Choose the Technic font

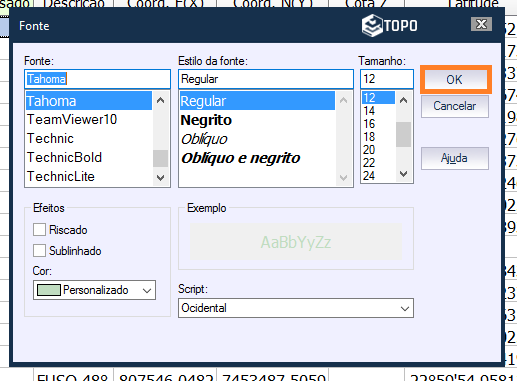coord(89,138)
